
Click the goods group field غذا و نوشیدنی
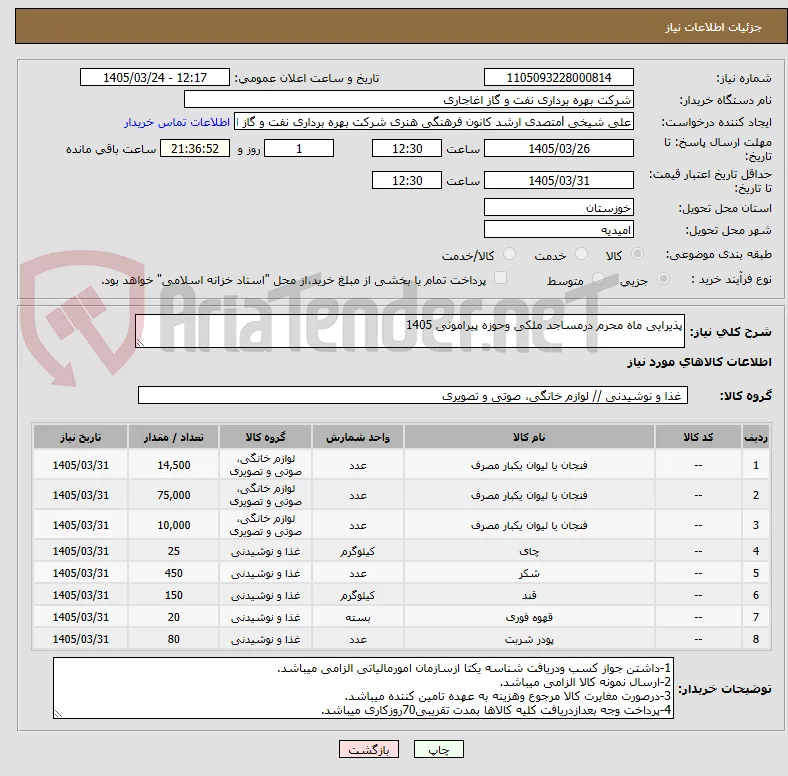point(413,396)
